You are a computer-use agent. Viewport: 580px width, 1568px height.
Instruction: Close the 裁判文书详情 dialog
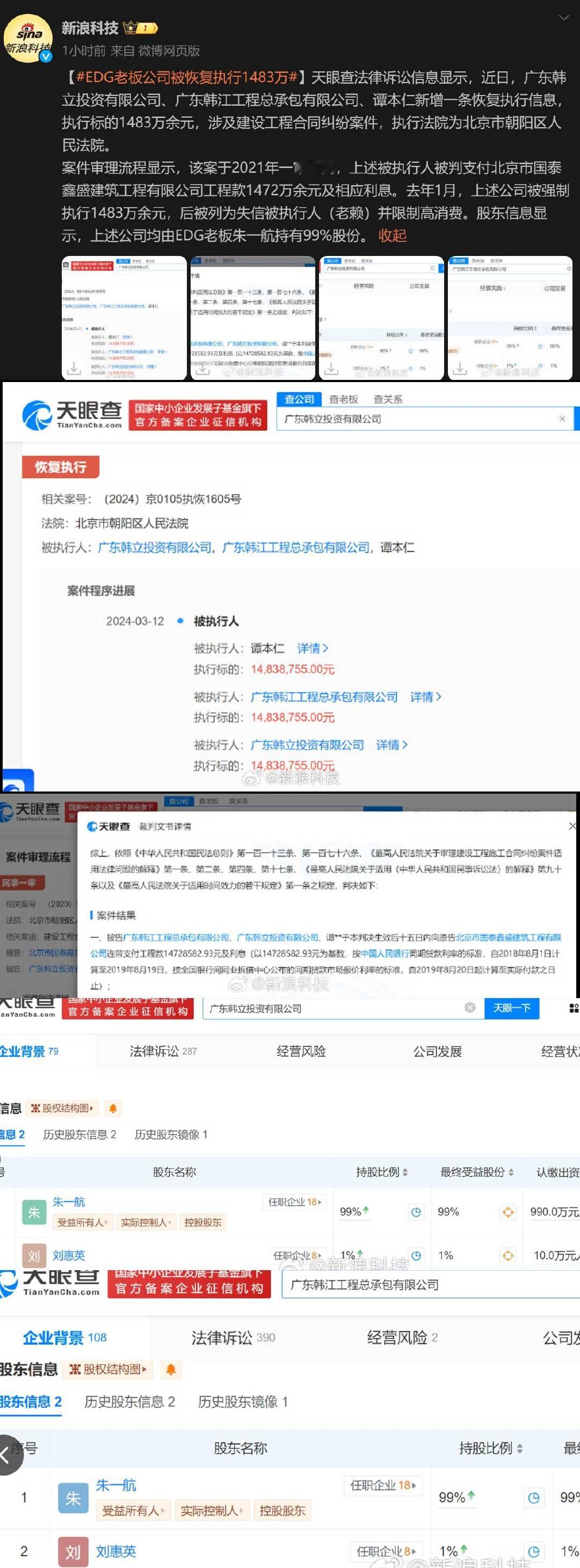tap(572, 826)
